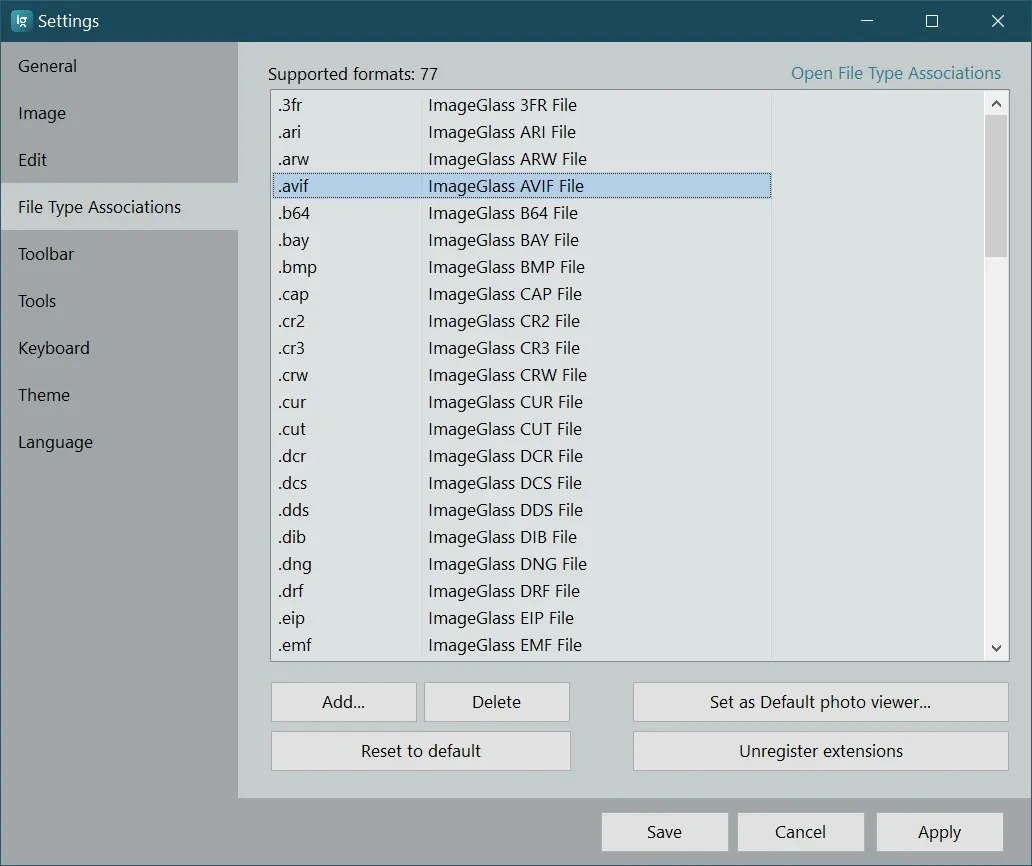Click the Open File Type Associations link
The height and width of the screenshot is (866, 1032).
pyautogui.click(x=896, y=73)
